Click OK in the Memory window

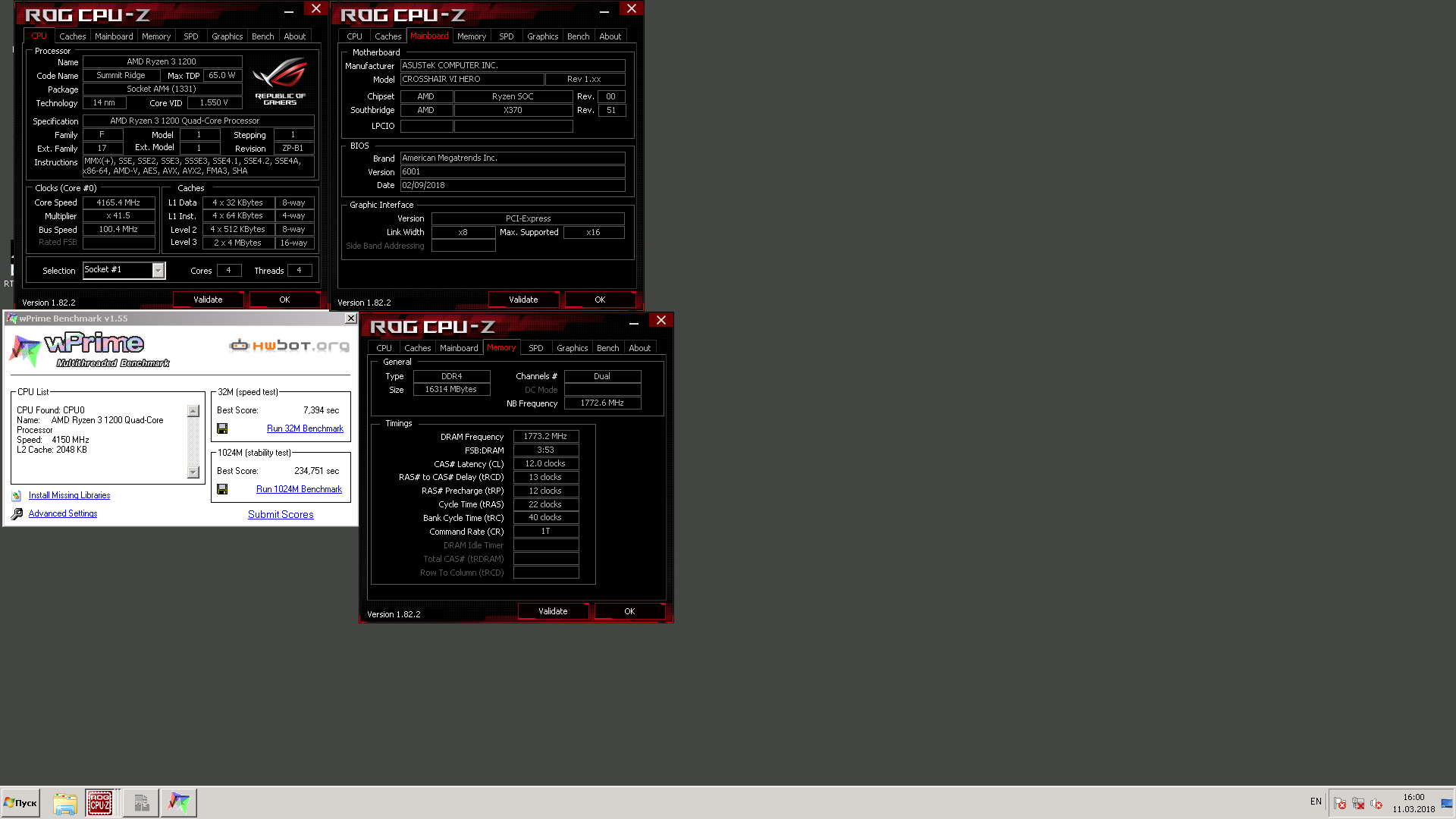[629, 611]
